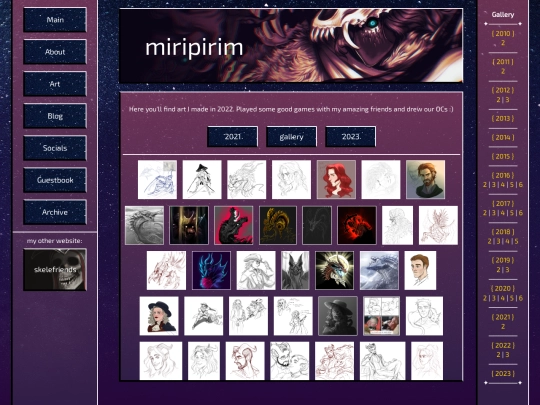This screenshot has height=405, width=540.
Task: Open the blue dragon sketch thumbnail
Action: pos(157,179)
